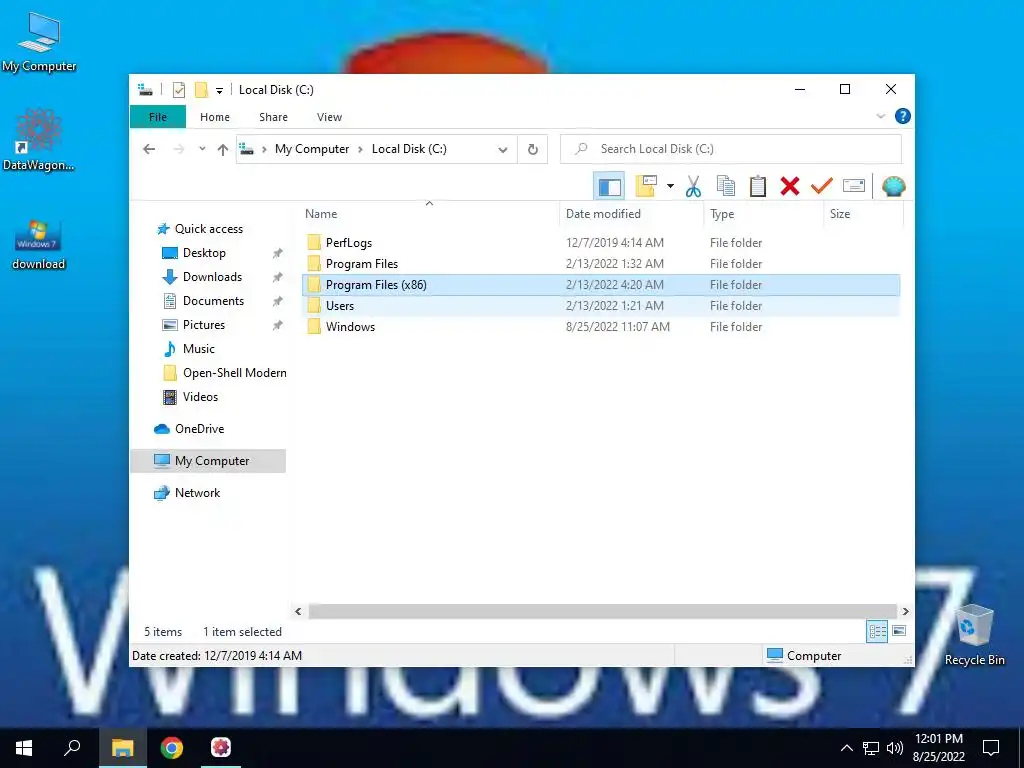Open Pictures in the navigation pane
Image resolution: width=1024 pixels, height=768 pixels.
(x=204, y=325)
